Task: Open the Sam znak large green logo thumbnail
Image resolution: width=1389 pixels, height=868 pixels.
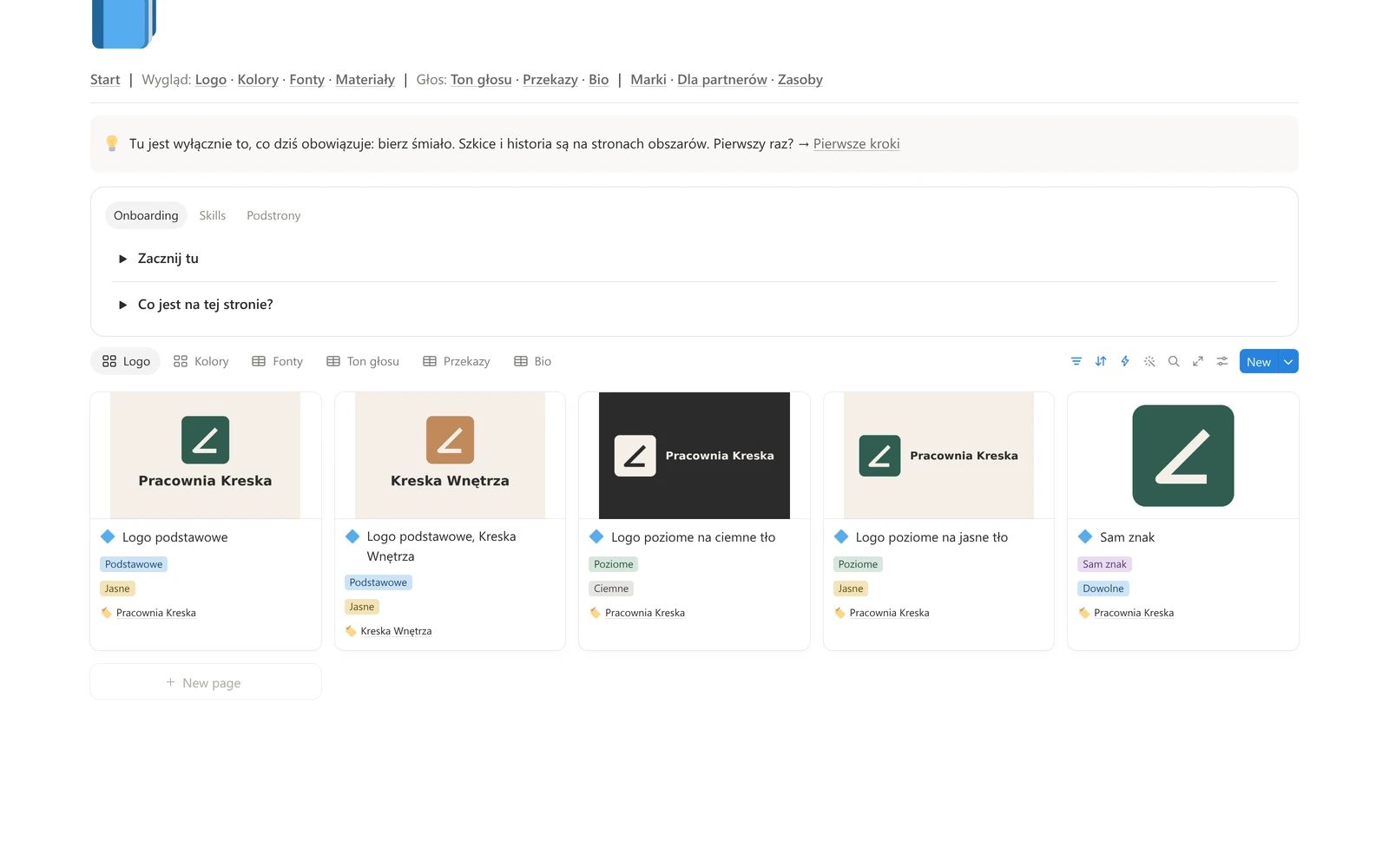Action: click(1183, 456)
